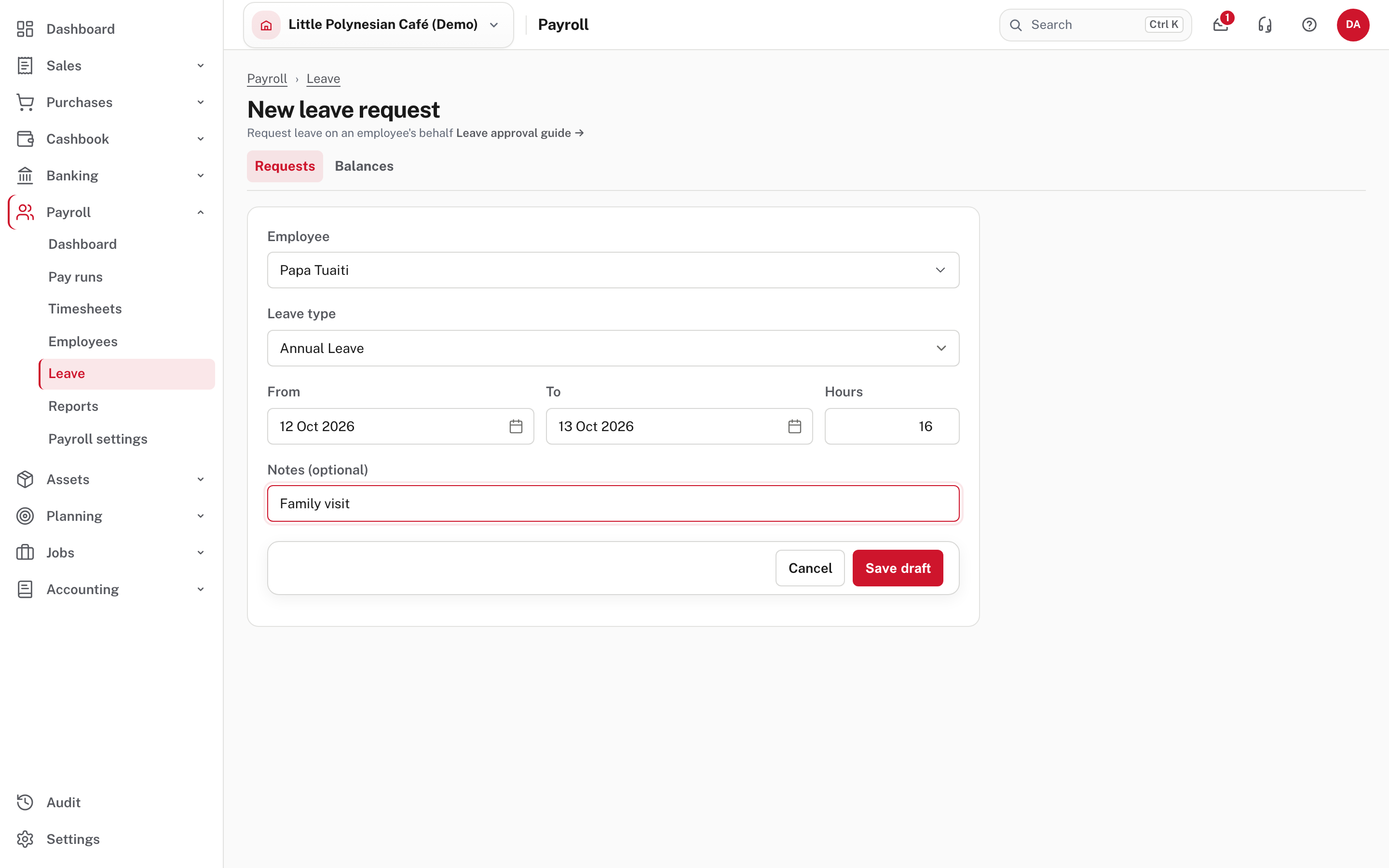Expand the Accounting menu chevron
Screen dimensions: 1389x868
200,590
